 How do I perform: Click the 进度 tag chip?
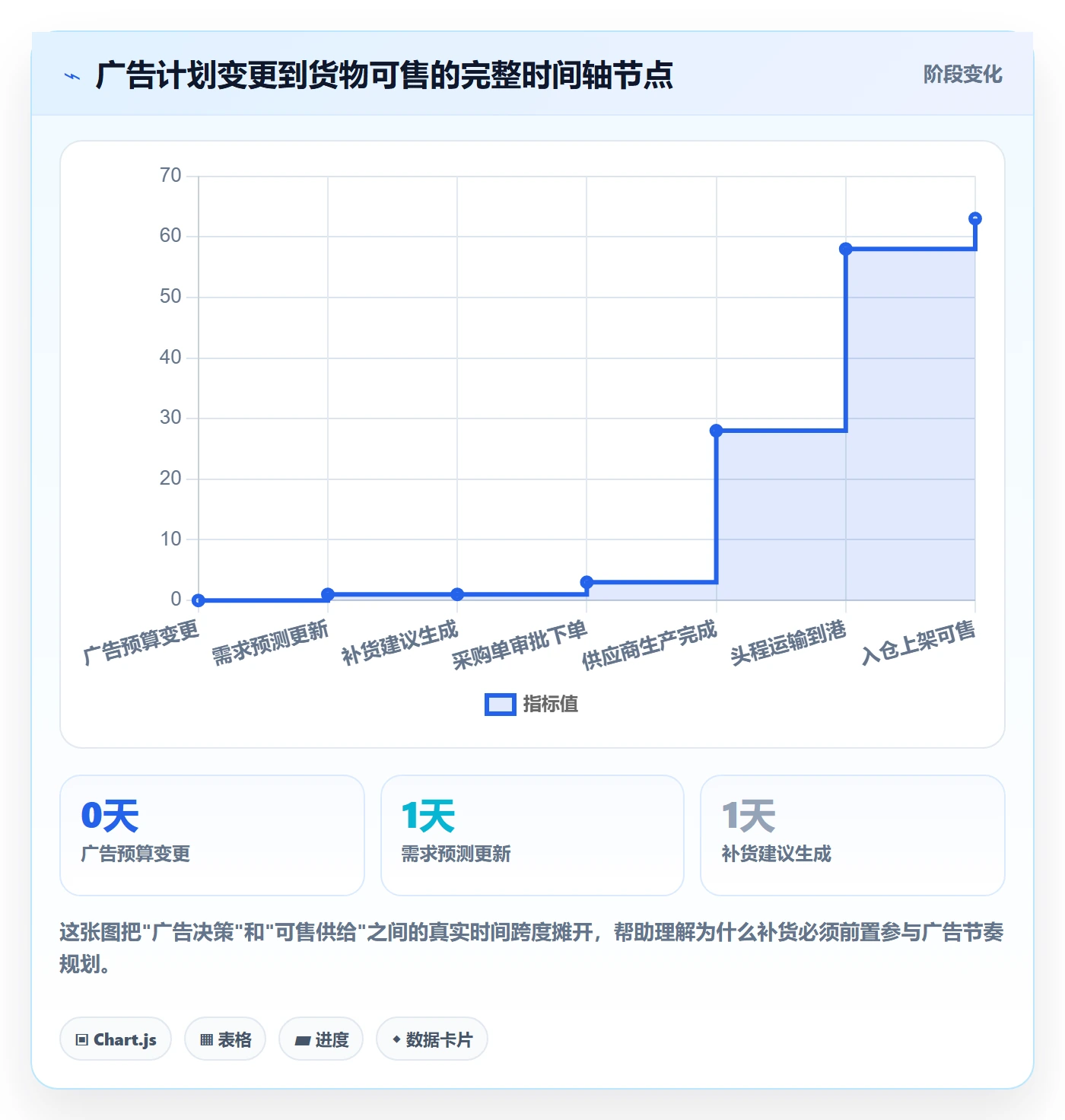coord(321,1039)
